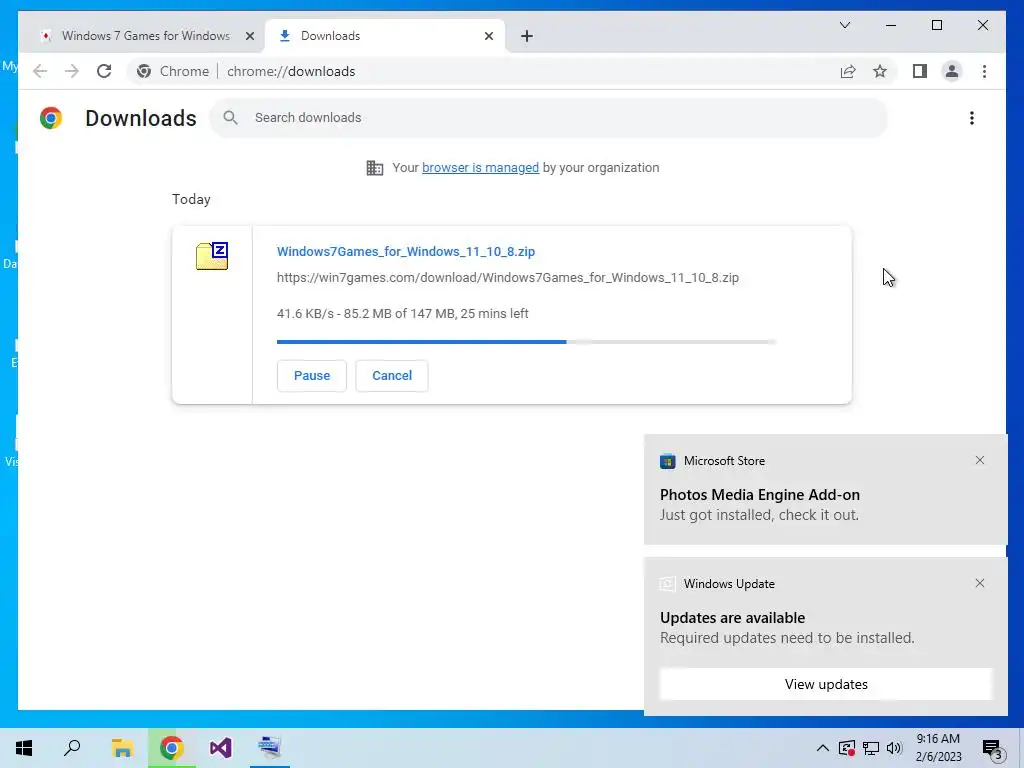The image size is (1024, 768).
Task: Open the Downloads page three-dot menu
Action: (x=972, y=118)
